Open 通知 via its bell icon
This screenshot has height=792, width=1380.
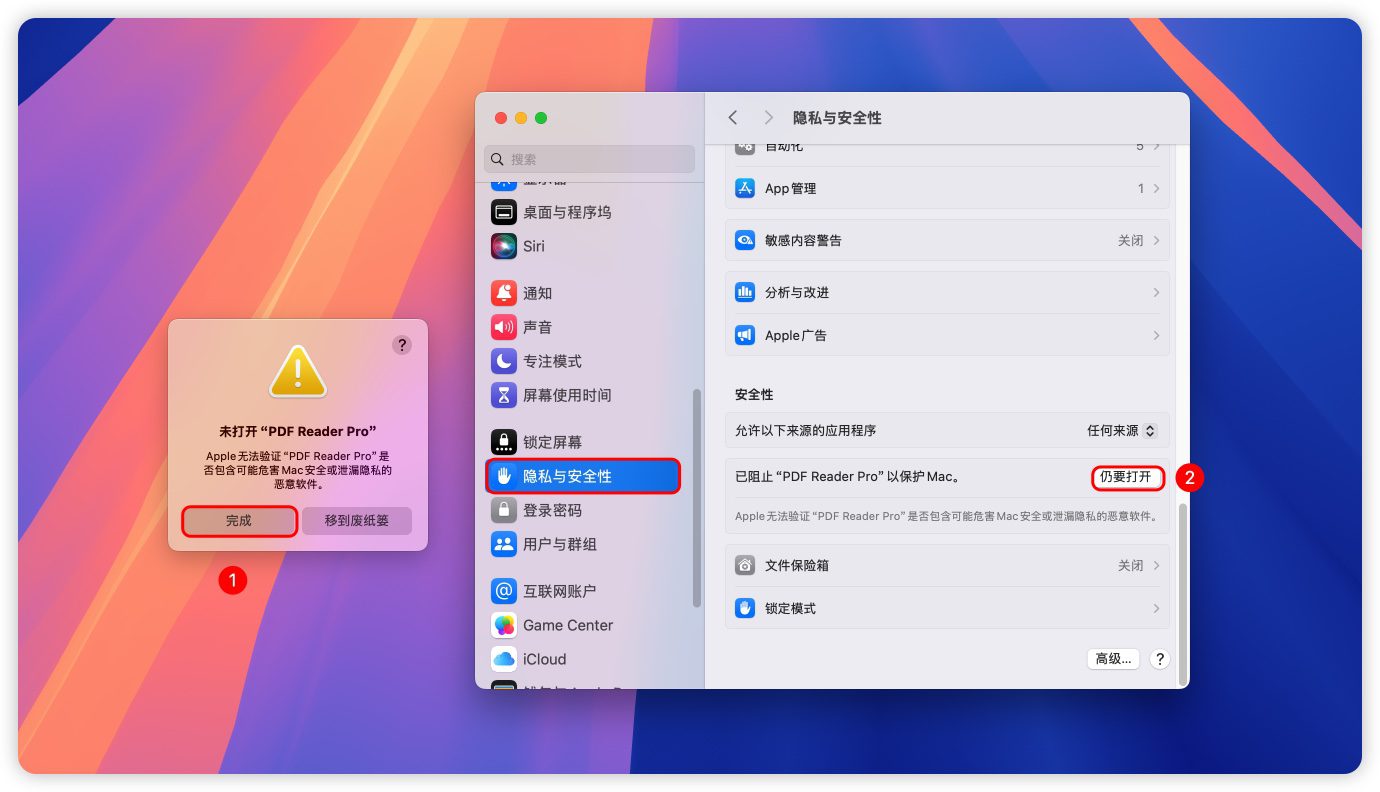pos(504,293)
